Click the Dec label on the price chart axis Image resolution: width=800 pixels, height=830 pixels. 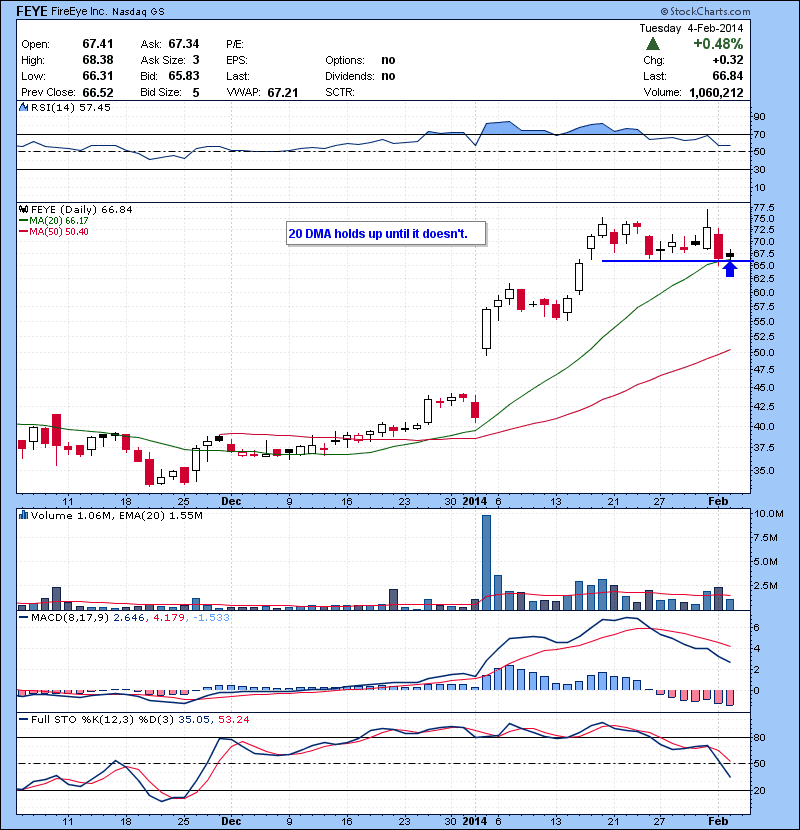(x=231, y=501)
